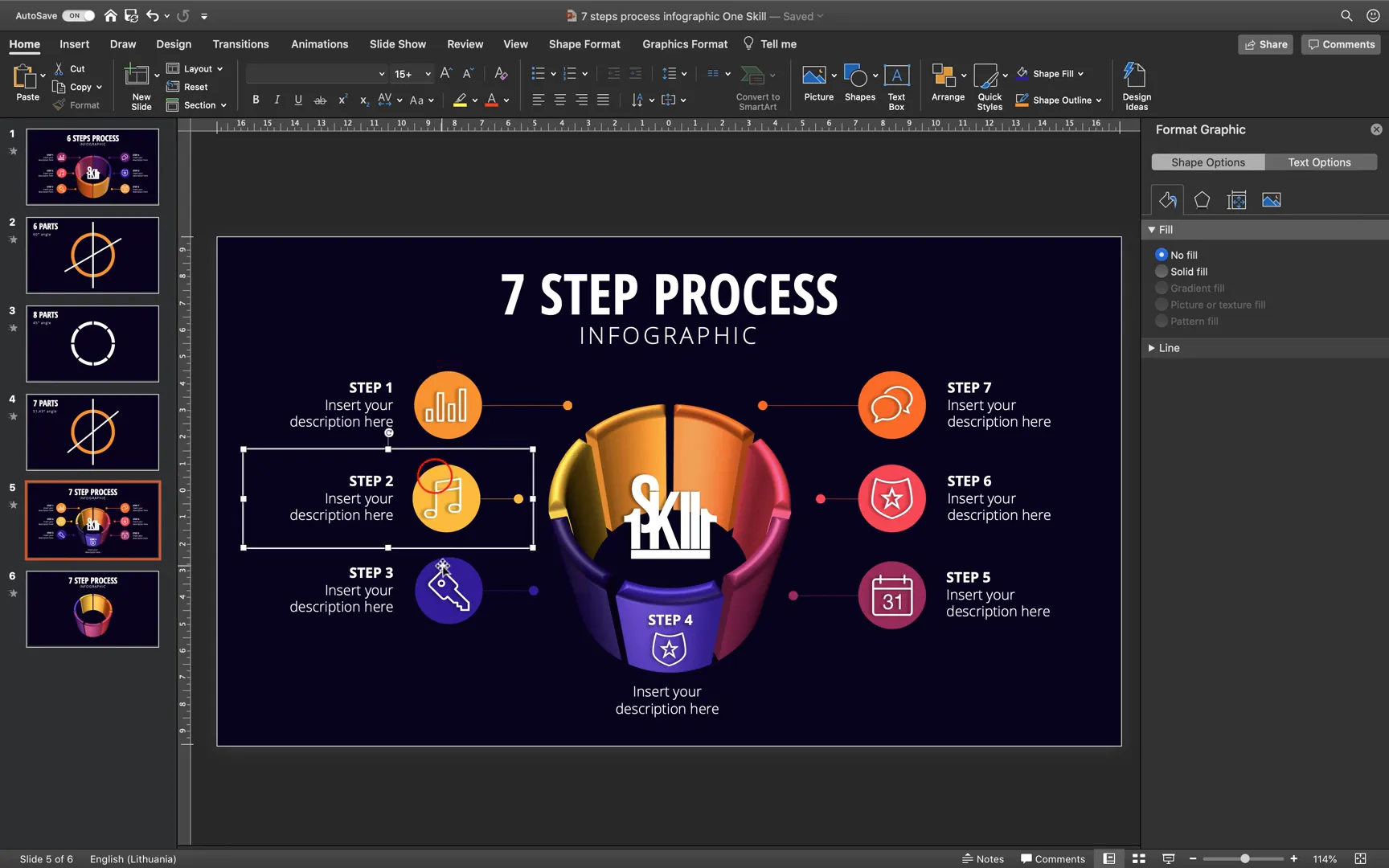This screenshot has height=868, width=1389.
Task: Click the Share button
Action: pyautogui.click(x=1265, y=44)
